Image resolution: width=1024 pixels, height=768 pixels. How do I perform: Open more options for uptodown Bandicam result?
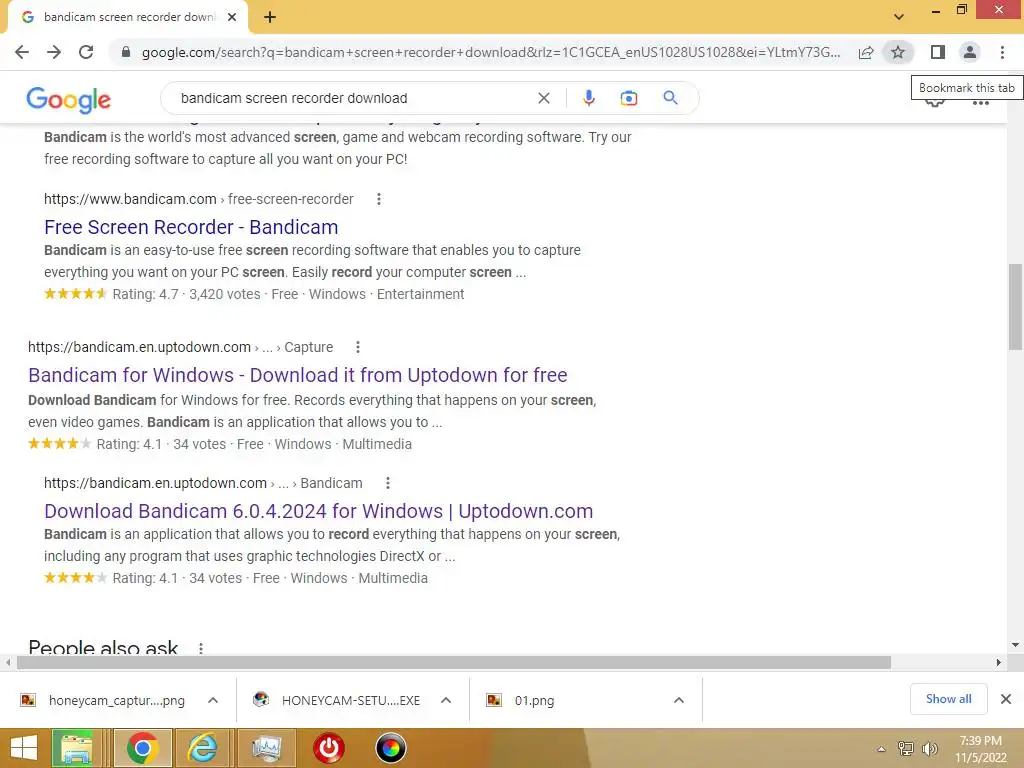coord(388,483)
